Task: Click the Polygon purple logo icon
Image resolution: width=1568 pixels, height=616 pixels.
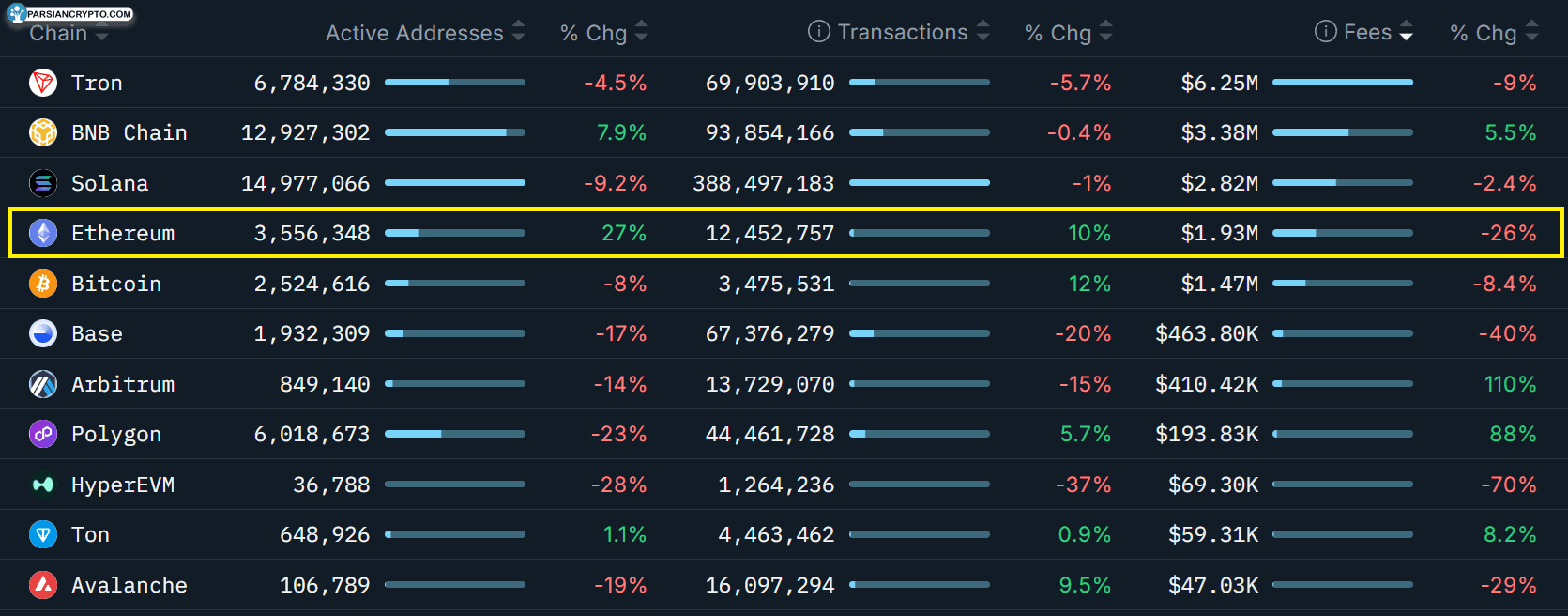Action: tap(43, 434)
